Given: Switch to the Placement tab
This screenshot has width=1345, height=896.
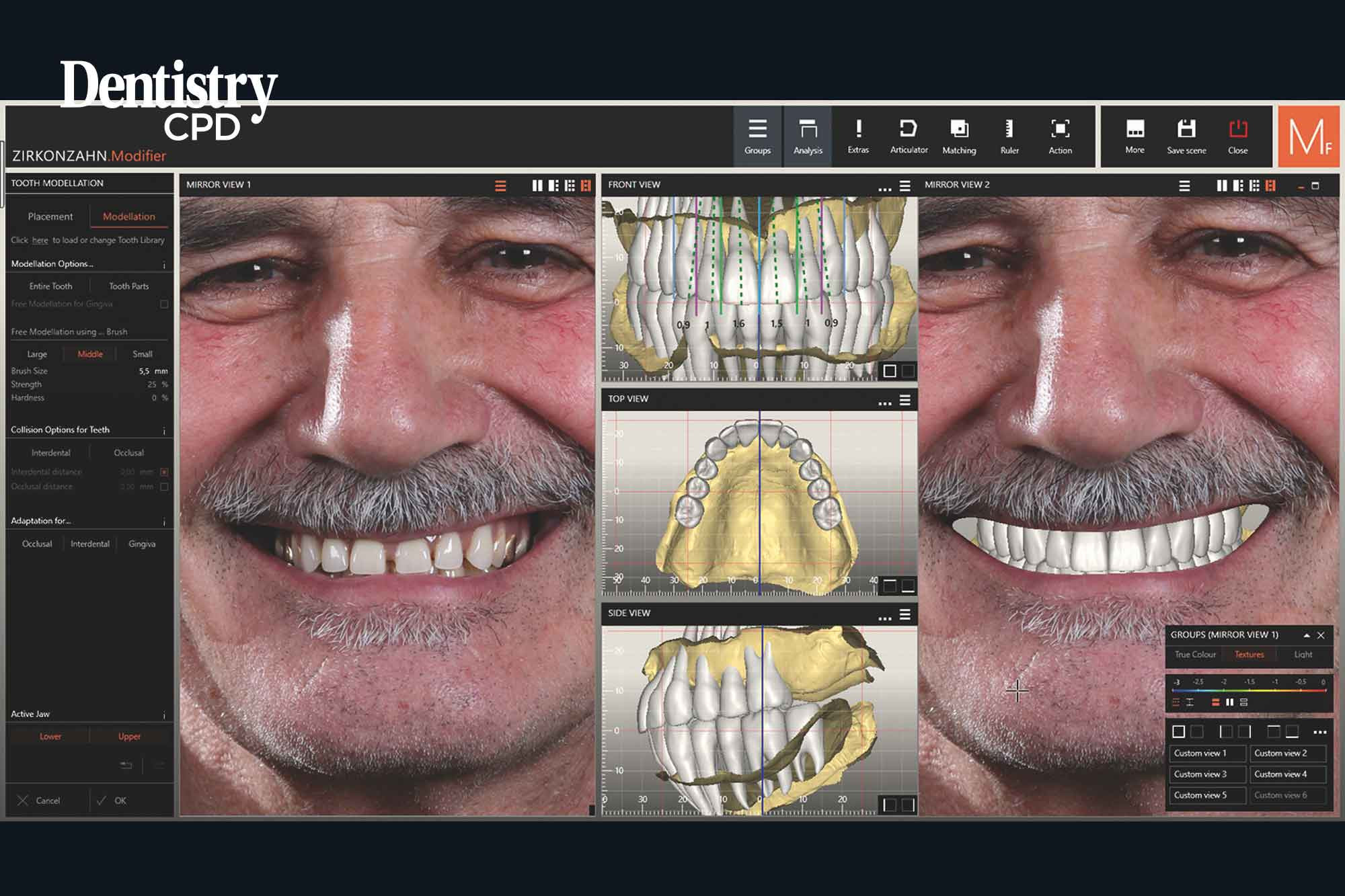Looking at the screenshot, I should [x=50, y=216].
